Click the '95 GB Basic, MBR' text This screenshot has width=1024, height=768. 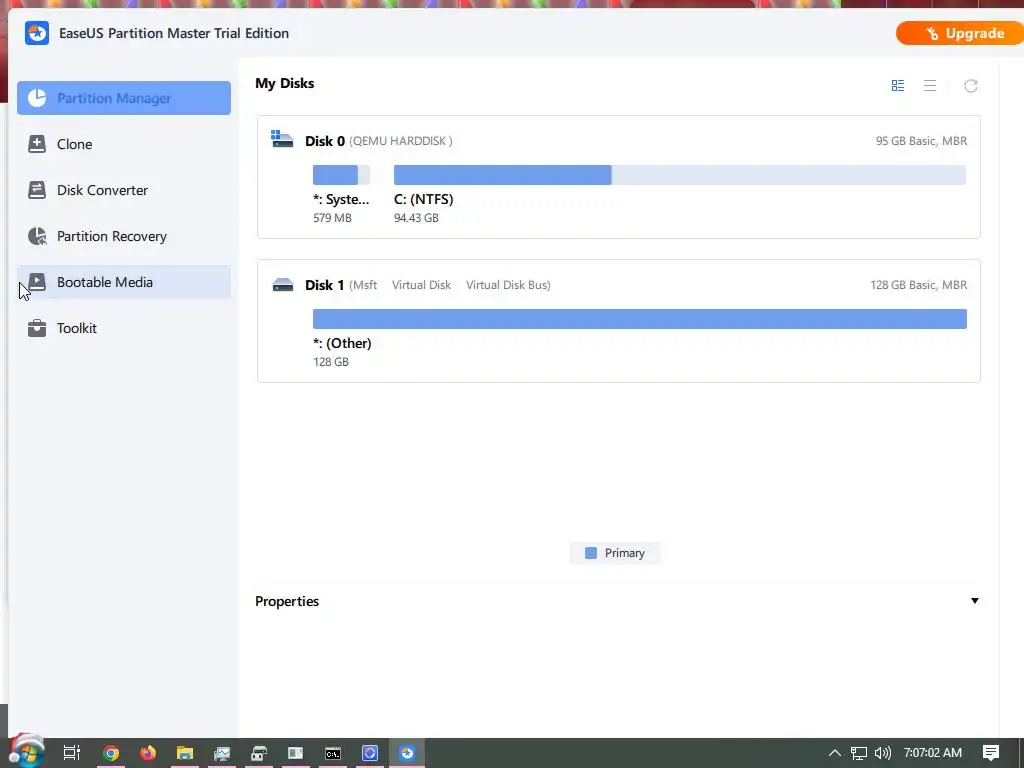tap(921, 141)
